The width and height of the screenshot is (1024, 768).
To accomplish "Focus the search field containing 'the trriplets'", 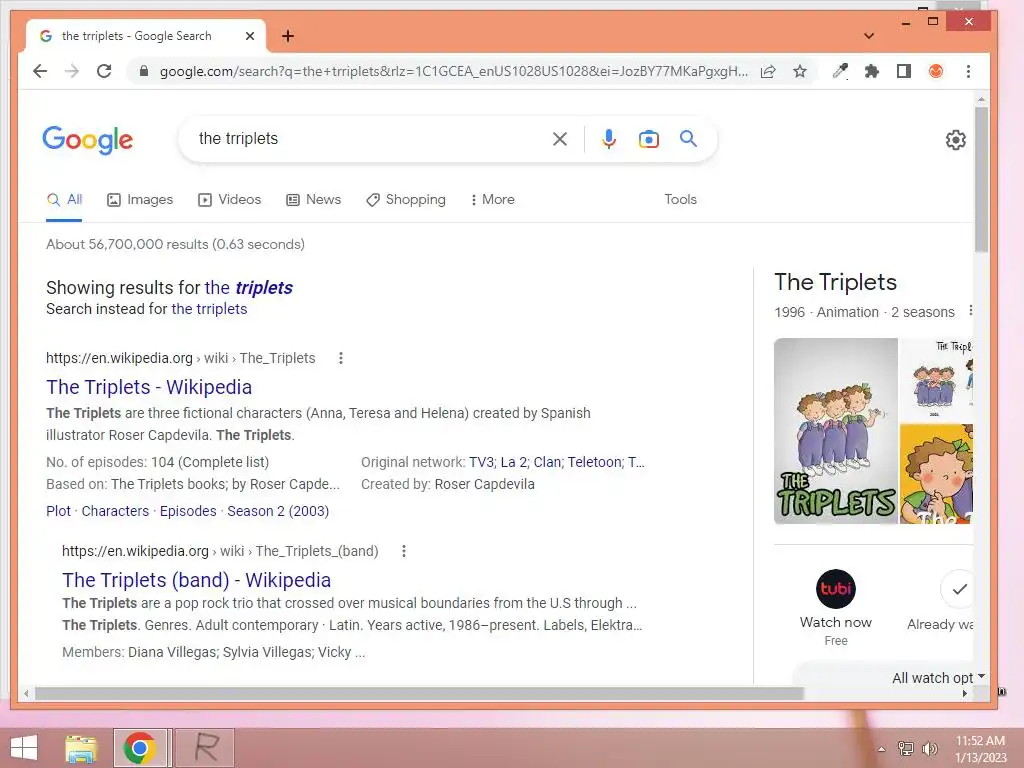I will [369, 138].
